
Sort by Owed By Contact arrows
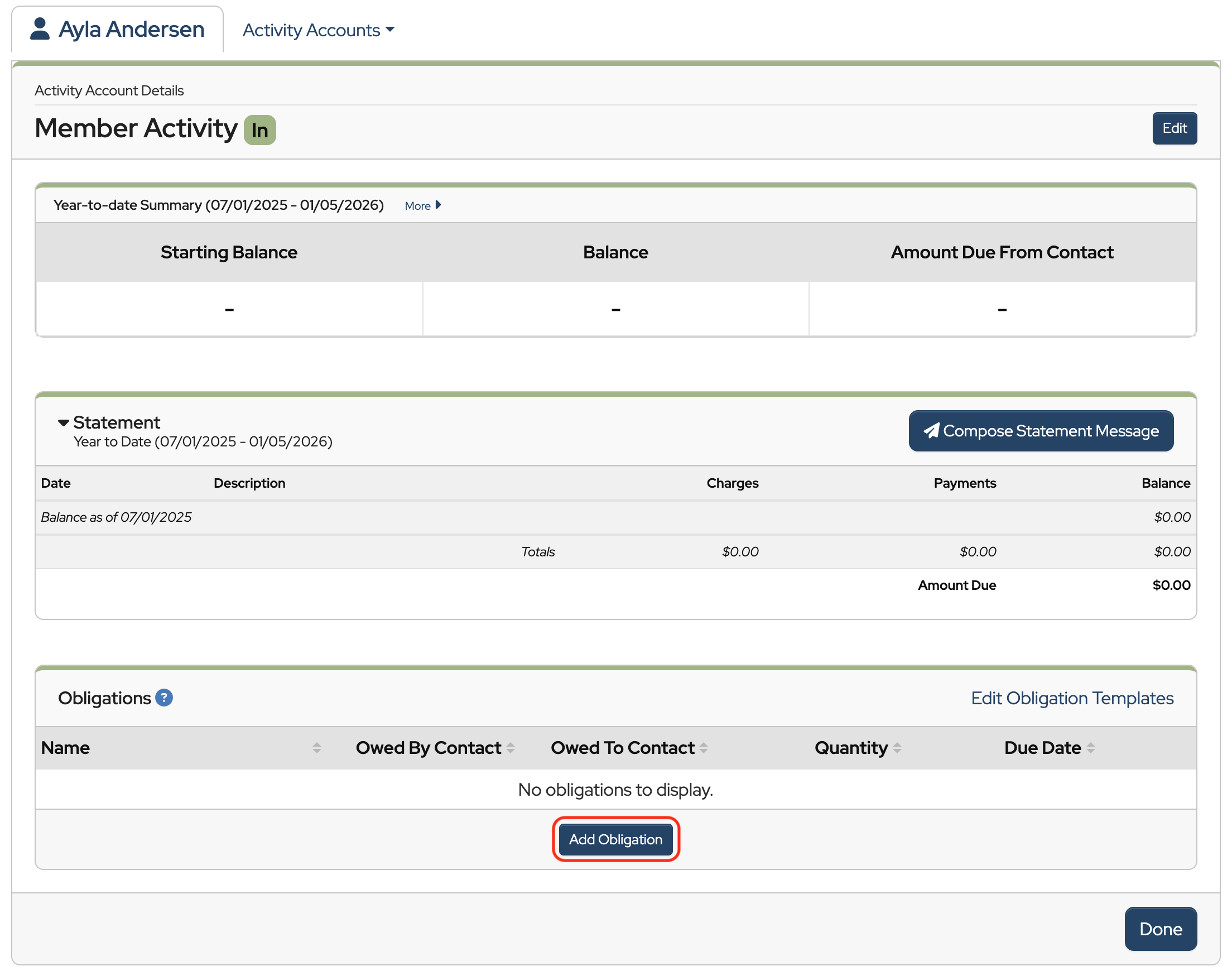coord(511,748)
